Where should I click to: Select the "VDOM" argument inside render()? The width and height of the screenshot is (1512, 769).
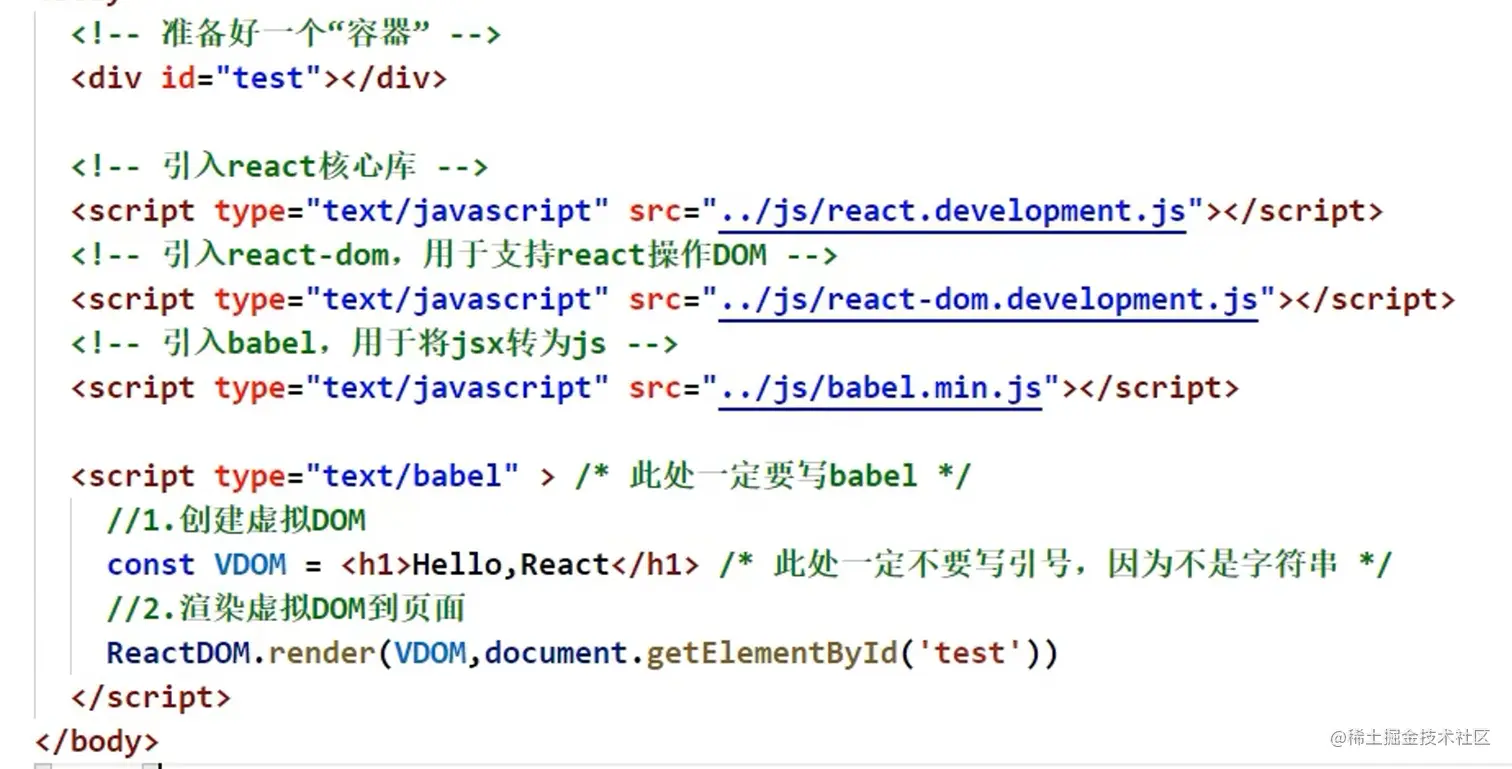point(430,653)
